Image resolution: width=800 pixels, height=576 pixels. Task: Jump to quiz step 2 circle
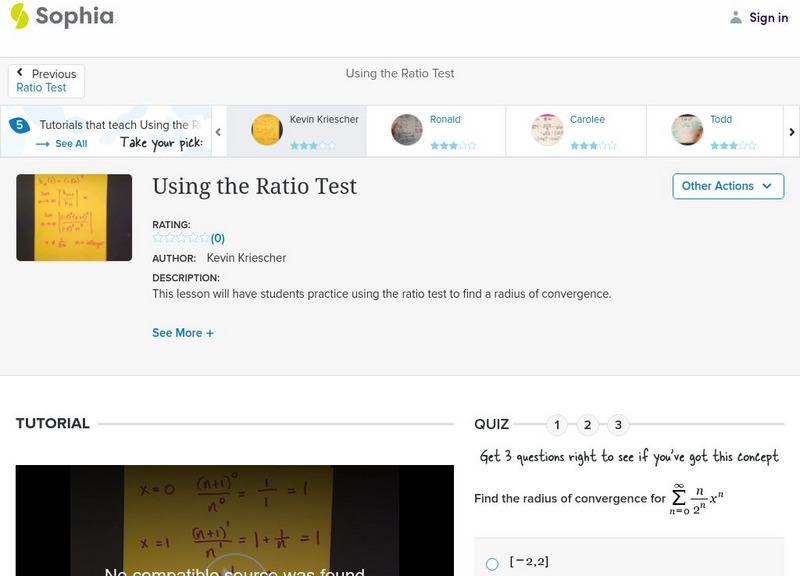pos(587,425)
